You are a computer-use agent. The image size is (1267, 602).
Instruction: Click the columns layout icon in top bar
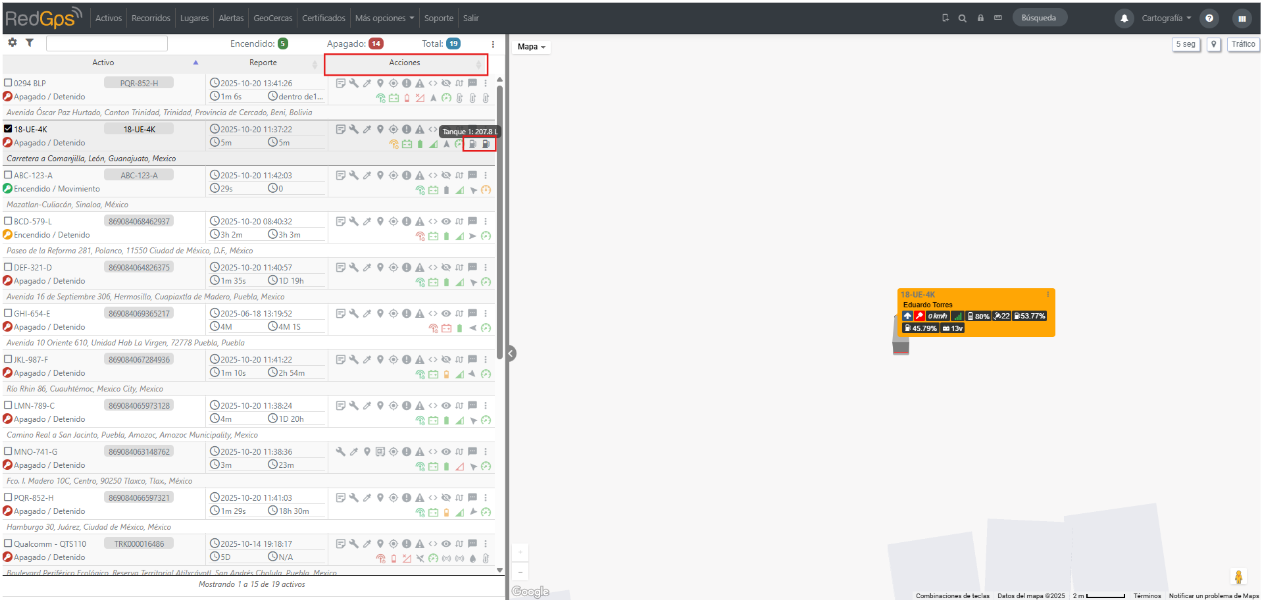(x=1242, y=18)
